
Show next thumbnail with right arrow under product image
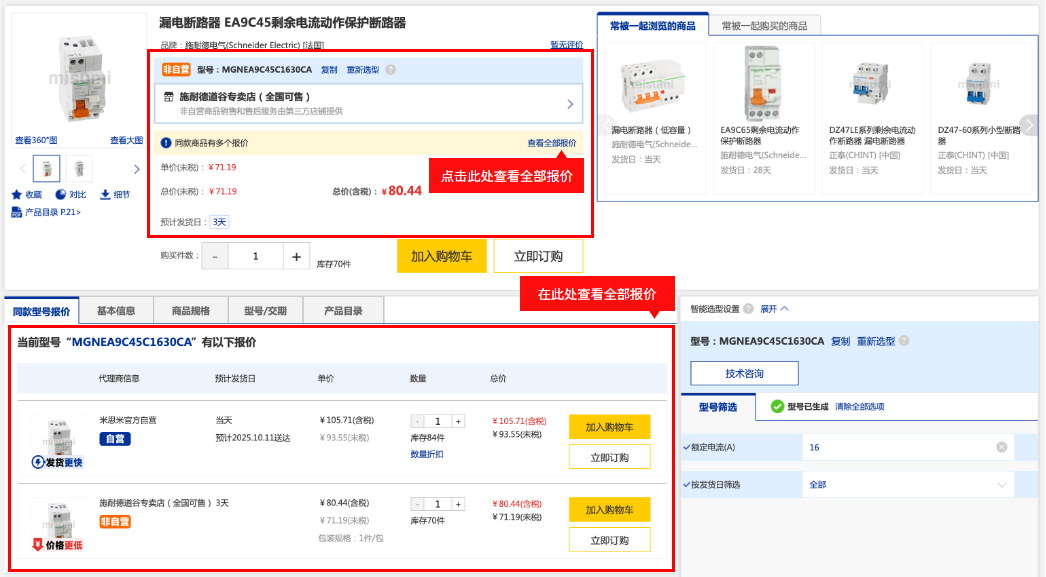[x=137, y=168]
